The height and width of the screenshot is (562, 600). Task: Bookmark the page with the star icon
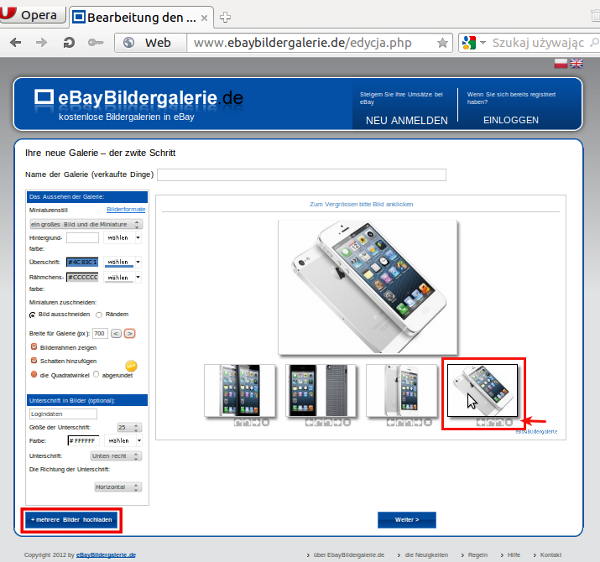(x=442, y=42)
